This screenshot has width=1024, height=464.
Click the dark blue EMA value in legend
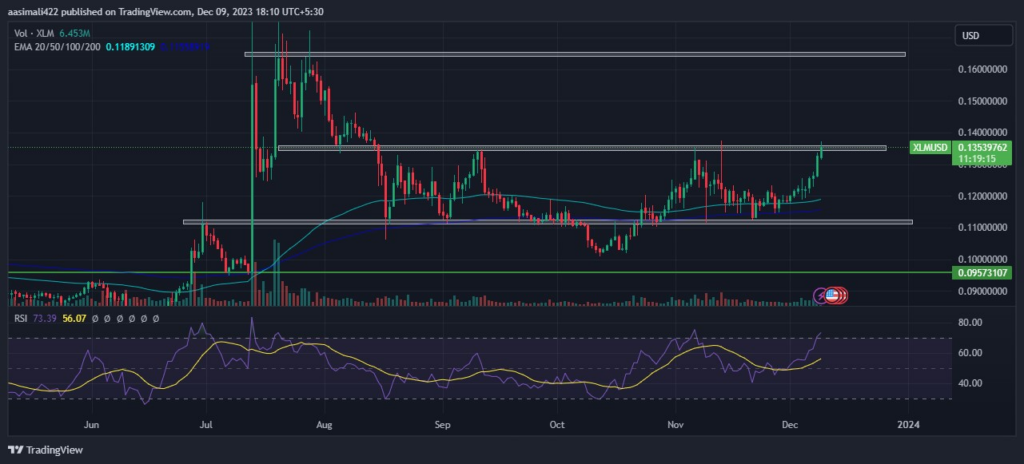(185, 47)
